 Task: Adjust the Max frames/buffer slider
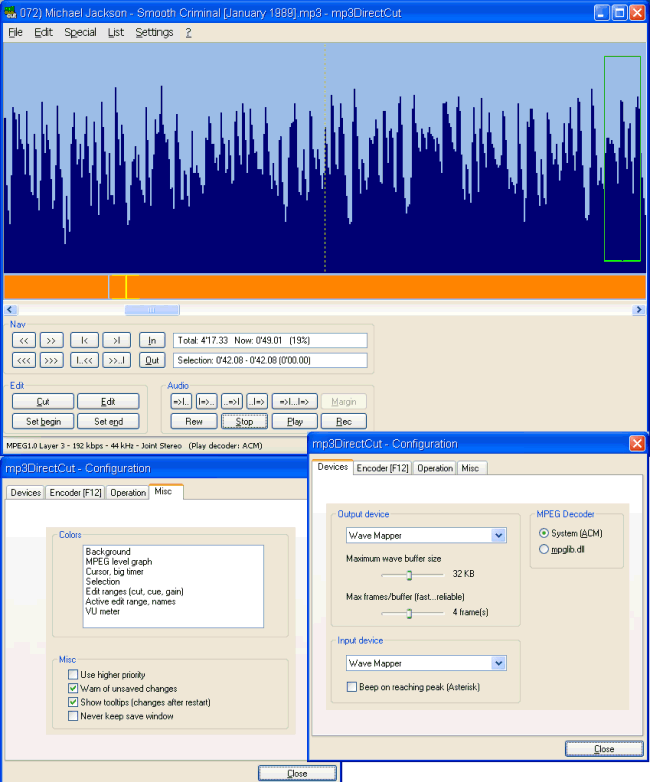click(x=409, y=613)
